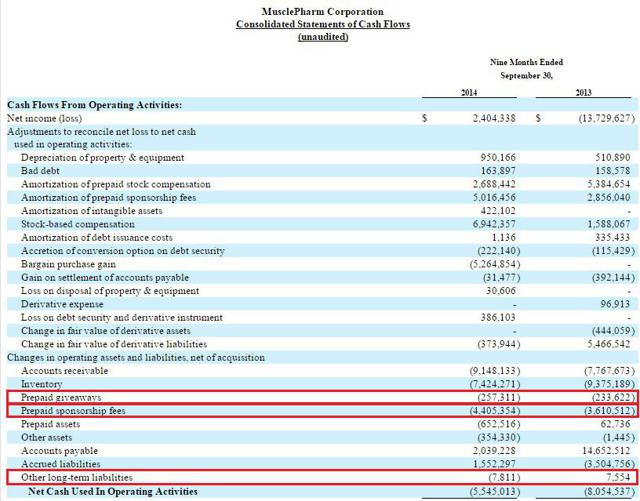
Task: Click the MusclePharm Corporation title
Action: click(322, 11)
